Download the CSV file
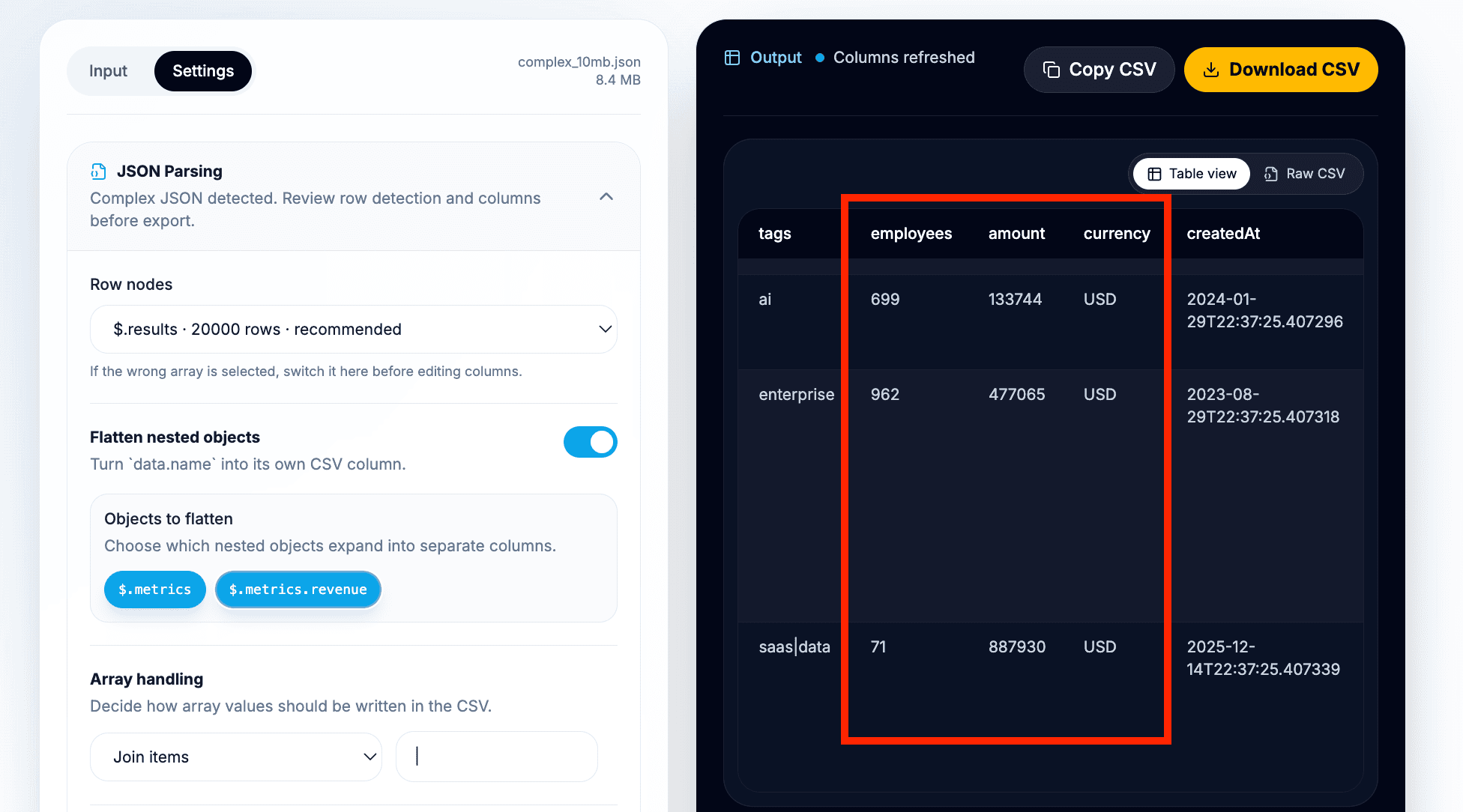 coord(1281,70)
